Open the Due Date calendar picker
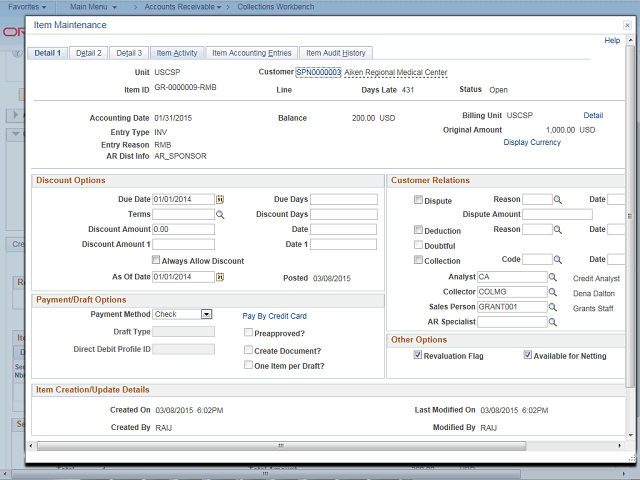This screenshot has width=640, height=480. coord(220,199)
